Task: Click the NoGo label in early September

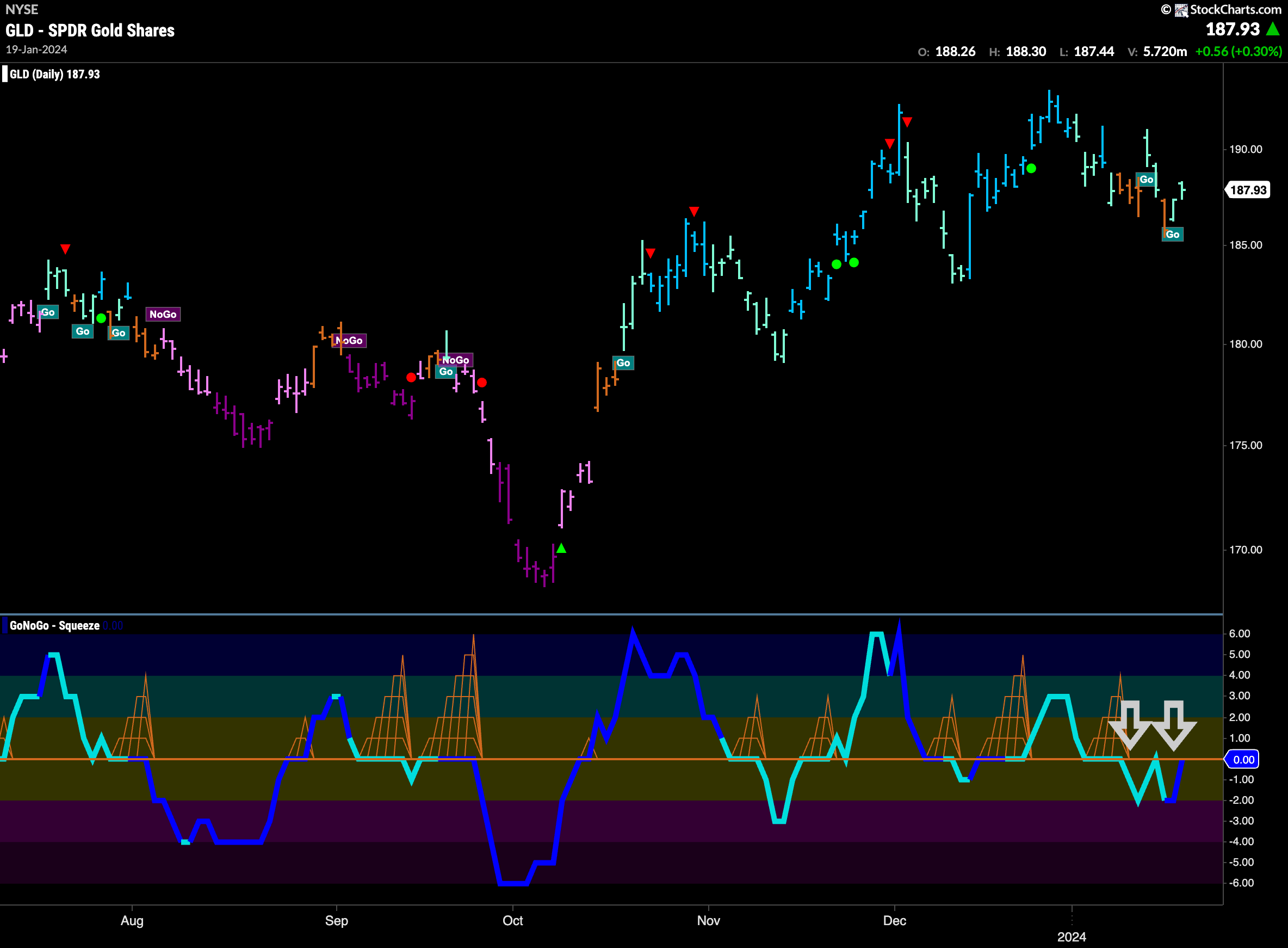Action: click(349, 341)
